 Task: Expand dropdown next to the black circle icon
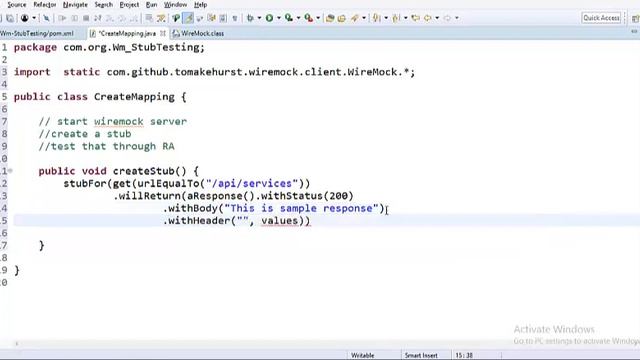(34, 18)
